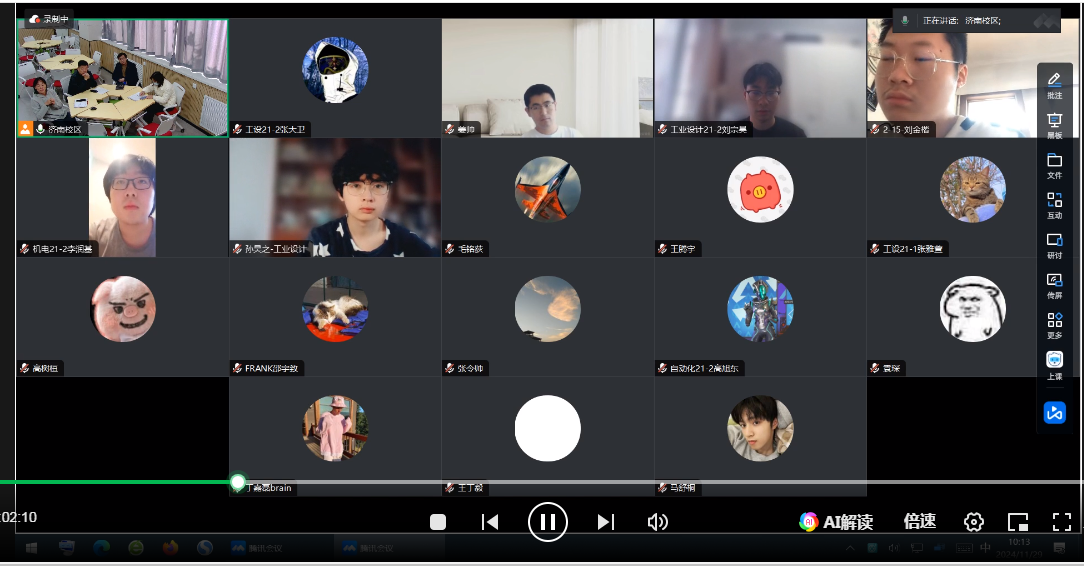The image size is (1084, 566).
Task: Open the 倍速 playback speed menu
Action: [x=919, y=521]
